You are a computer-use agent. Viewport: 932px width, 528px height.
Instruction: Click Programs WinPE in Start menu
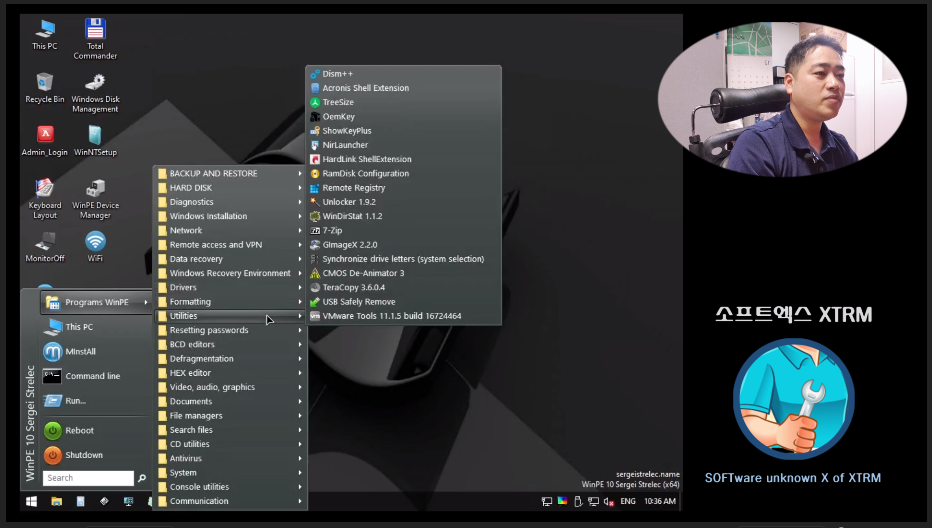tap(96, 303)
